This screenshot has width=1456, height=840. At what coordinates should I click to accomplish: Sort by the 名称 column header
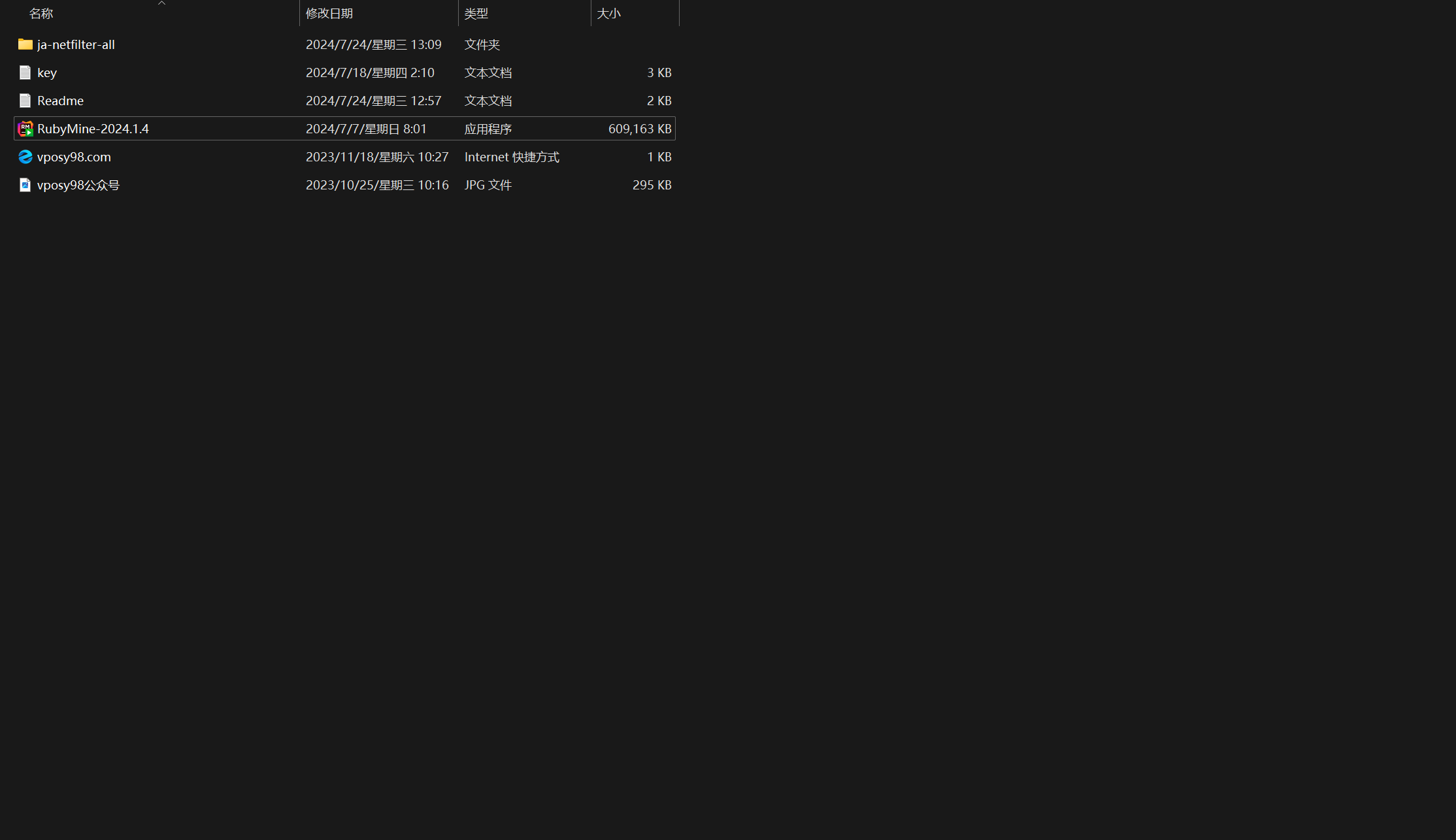pos(41,14)
